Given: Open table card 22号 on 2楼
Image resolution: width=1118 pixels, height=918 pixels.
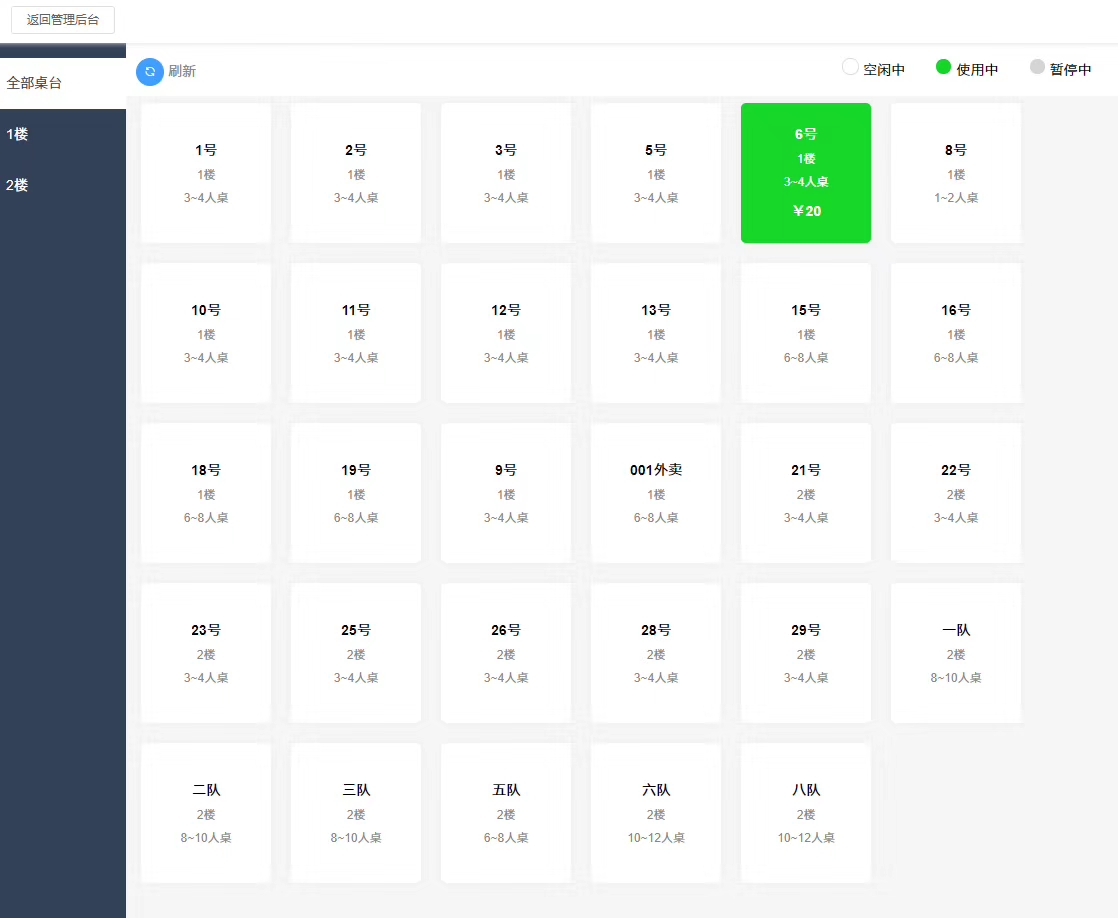Looking at the screenshot, I should pyautogui.click(x=956, y=493).
